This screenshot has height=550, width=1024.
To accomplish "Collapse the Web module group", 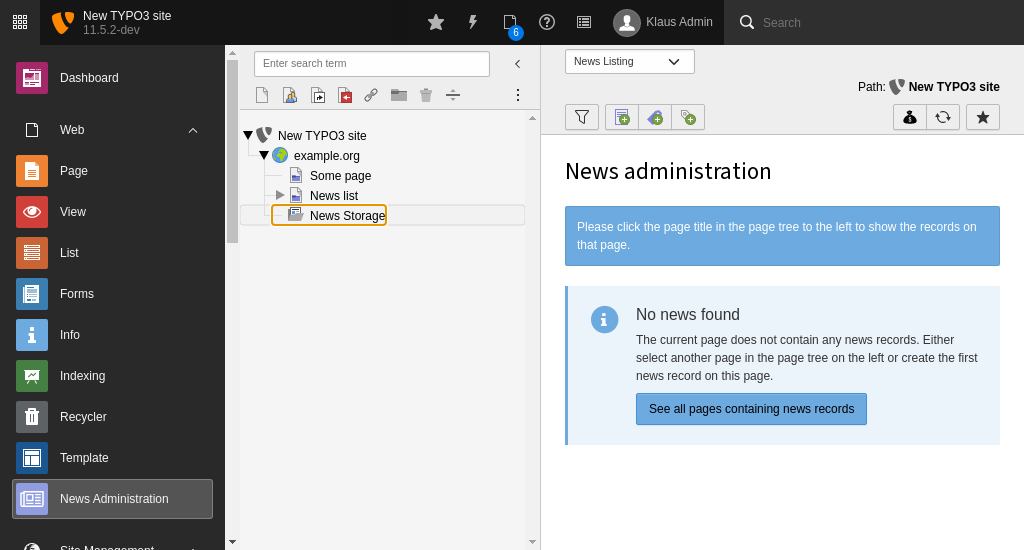I will click(193, 130).
